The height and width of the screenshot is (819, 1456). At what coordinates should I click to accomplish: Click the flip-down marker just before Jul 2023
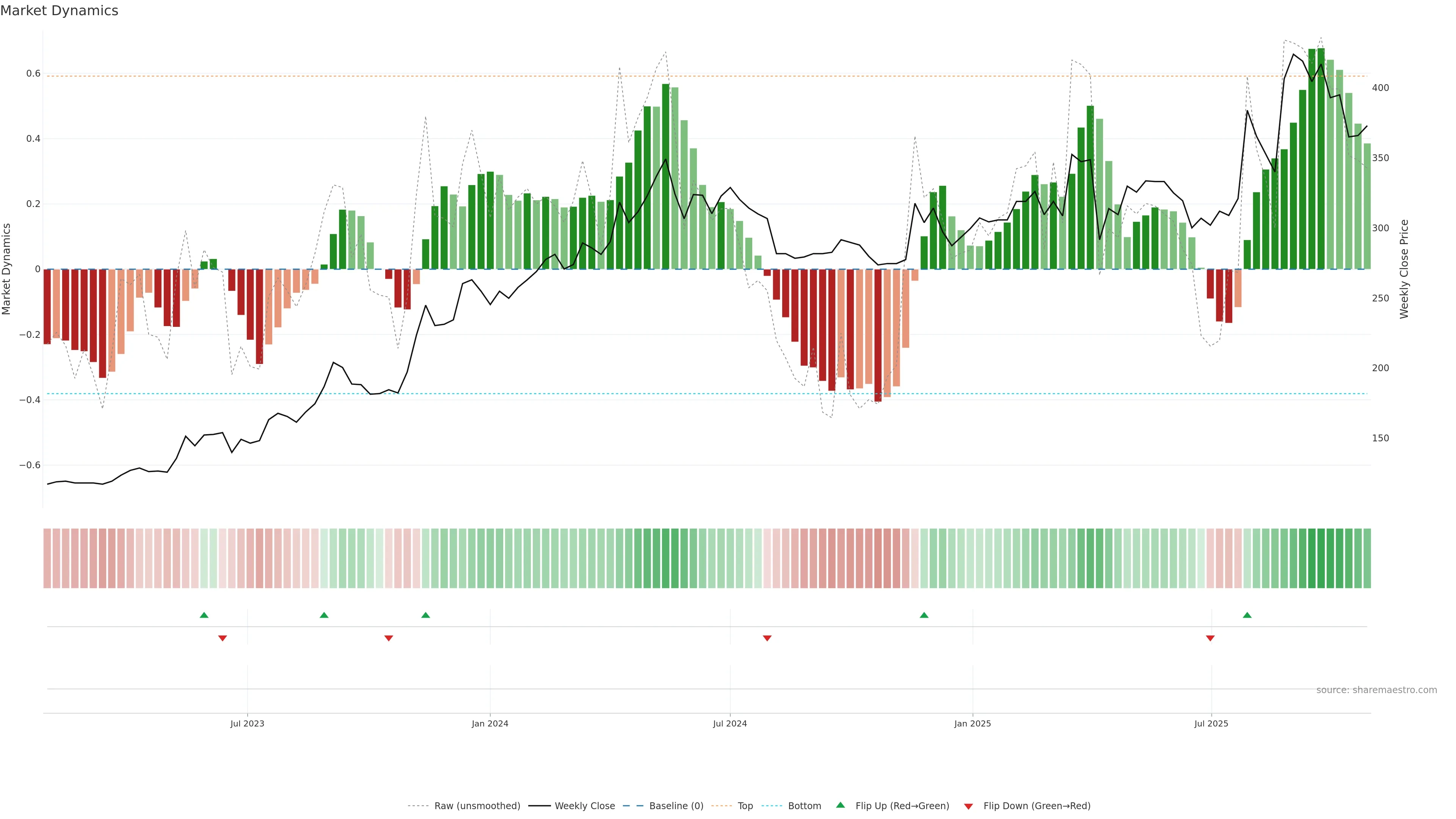coord(222,638)
